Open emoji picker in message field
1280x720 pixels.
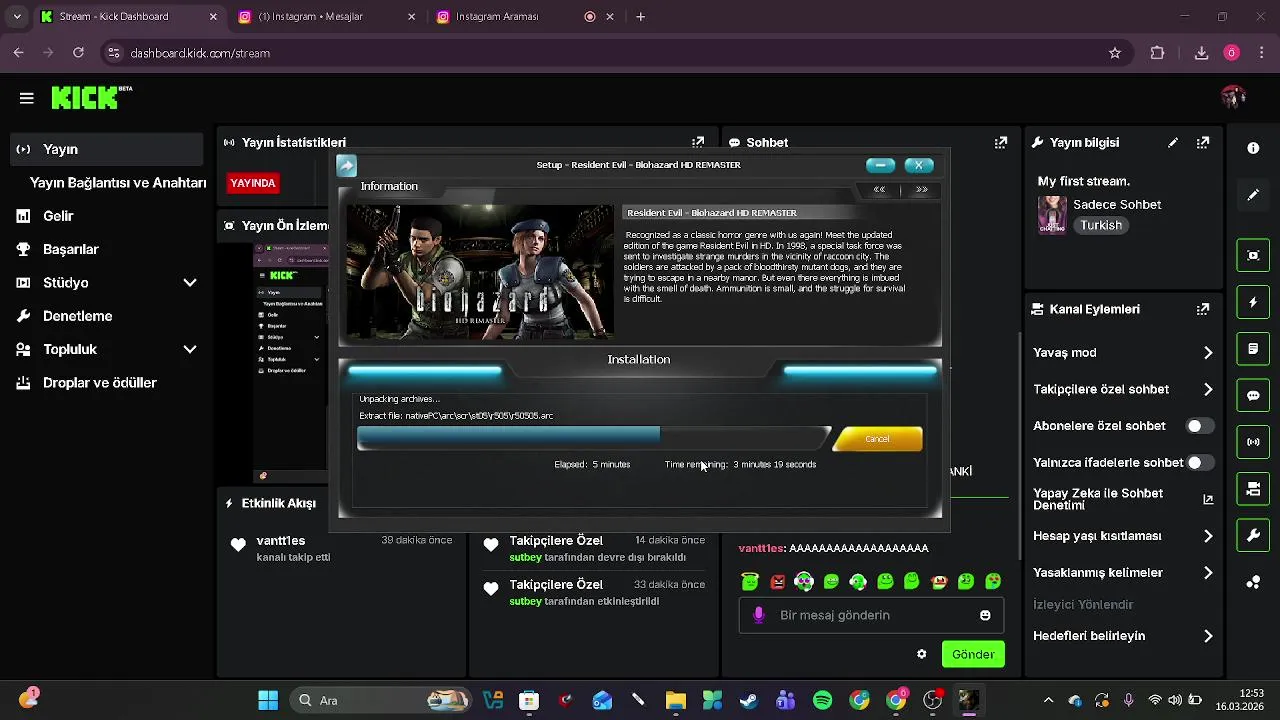point(985,615)
